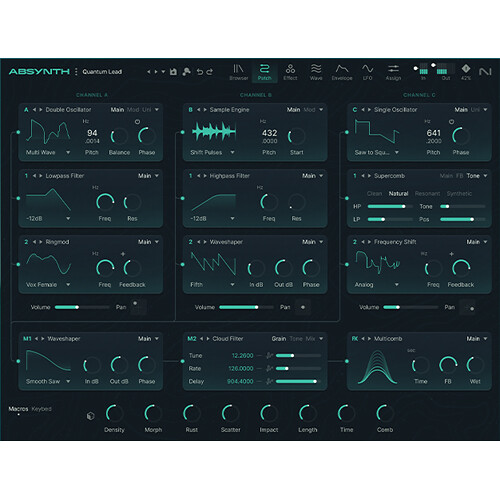
Task: Open the Wave page
Action: [316, 72]
